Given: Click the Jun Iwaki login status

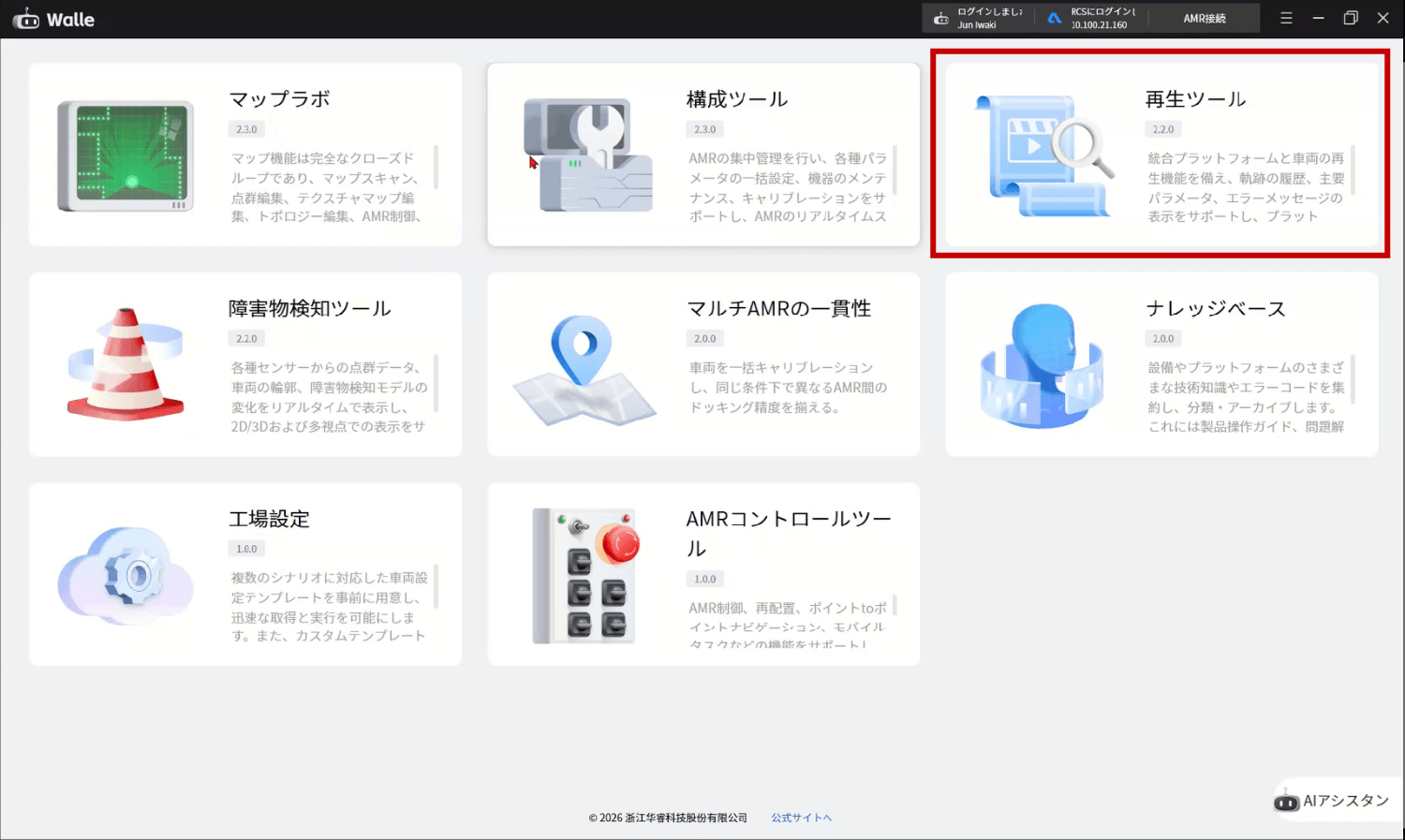Looking at the screenshot, I should (x=979, y=19).
